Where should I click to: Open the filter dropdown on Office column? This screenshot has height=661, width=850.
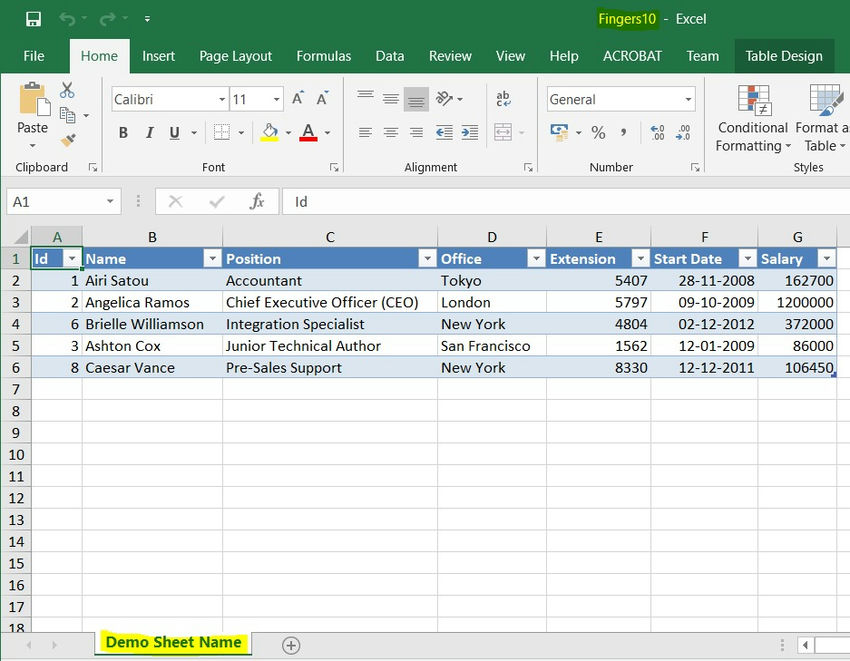point(535,259)
